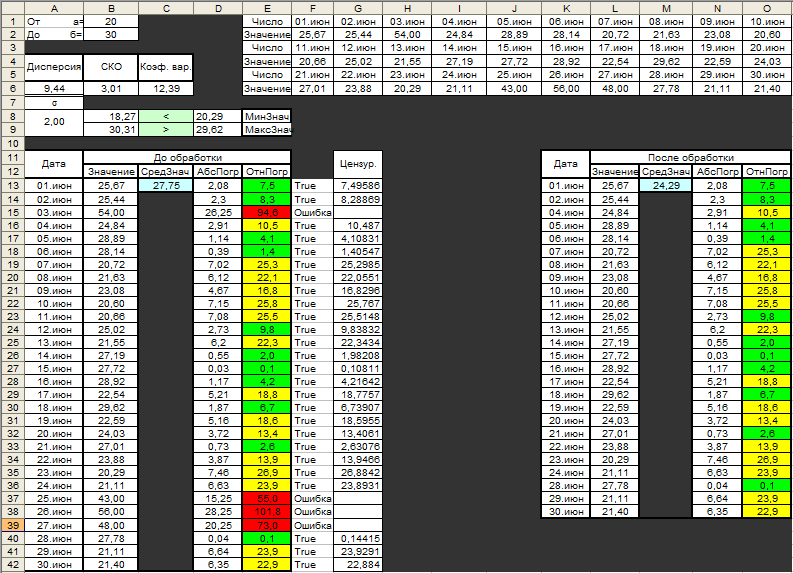Select censored value 10,487
This screenshot has height=573, width=793.
(358, 225)
